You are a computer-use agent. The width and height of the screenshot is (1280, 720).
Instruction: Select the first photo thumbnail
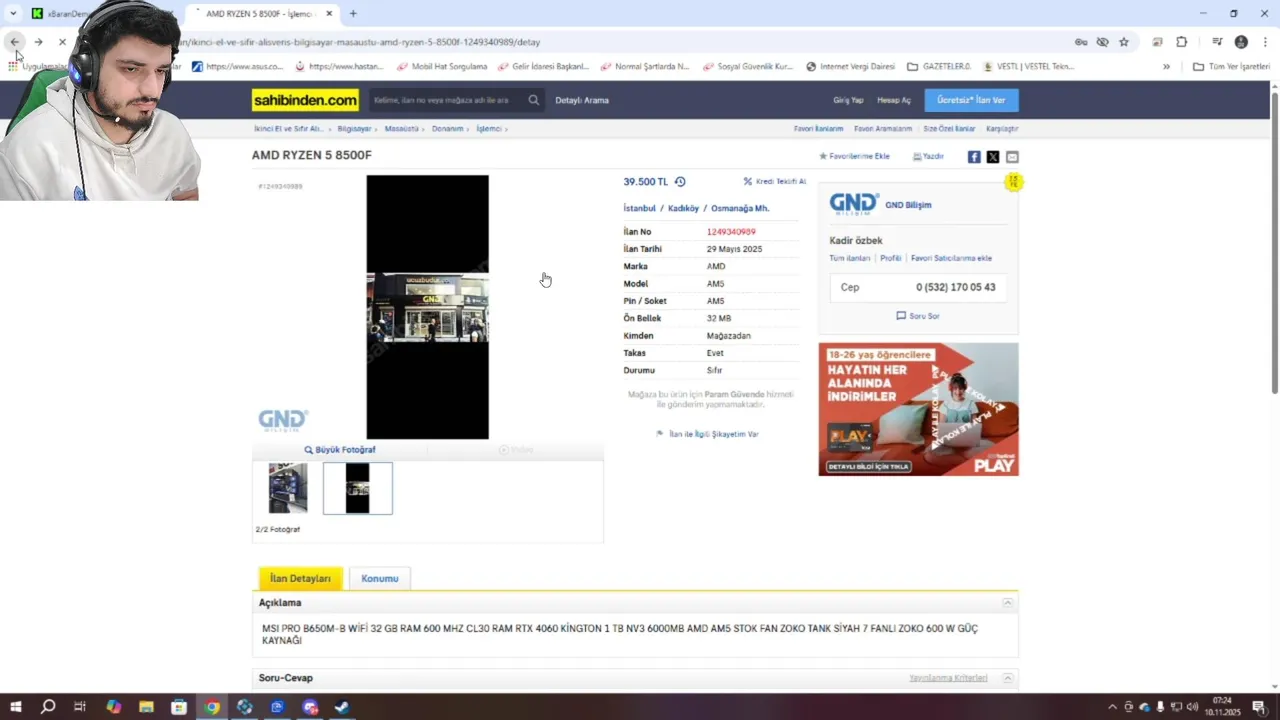tap(288, 488)
